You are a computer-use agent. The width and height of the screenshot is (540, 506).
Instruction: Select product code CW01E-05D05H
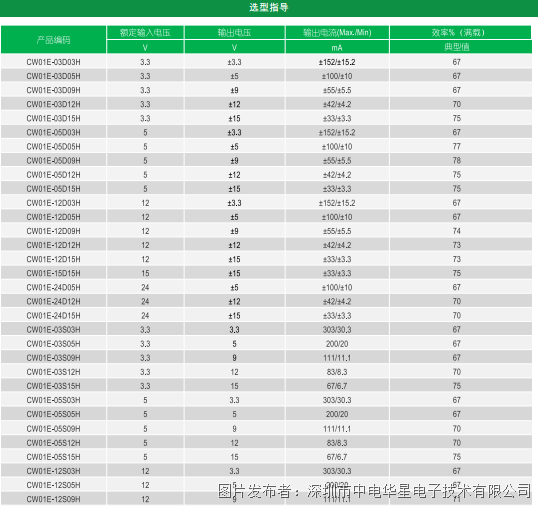click(53, 147)
